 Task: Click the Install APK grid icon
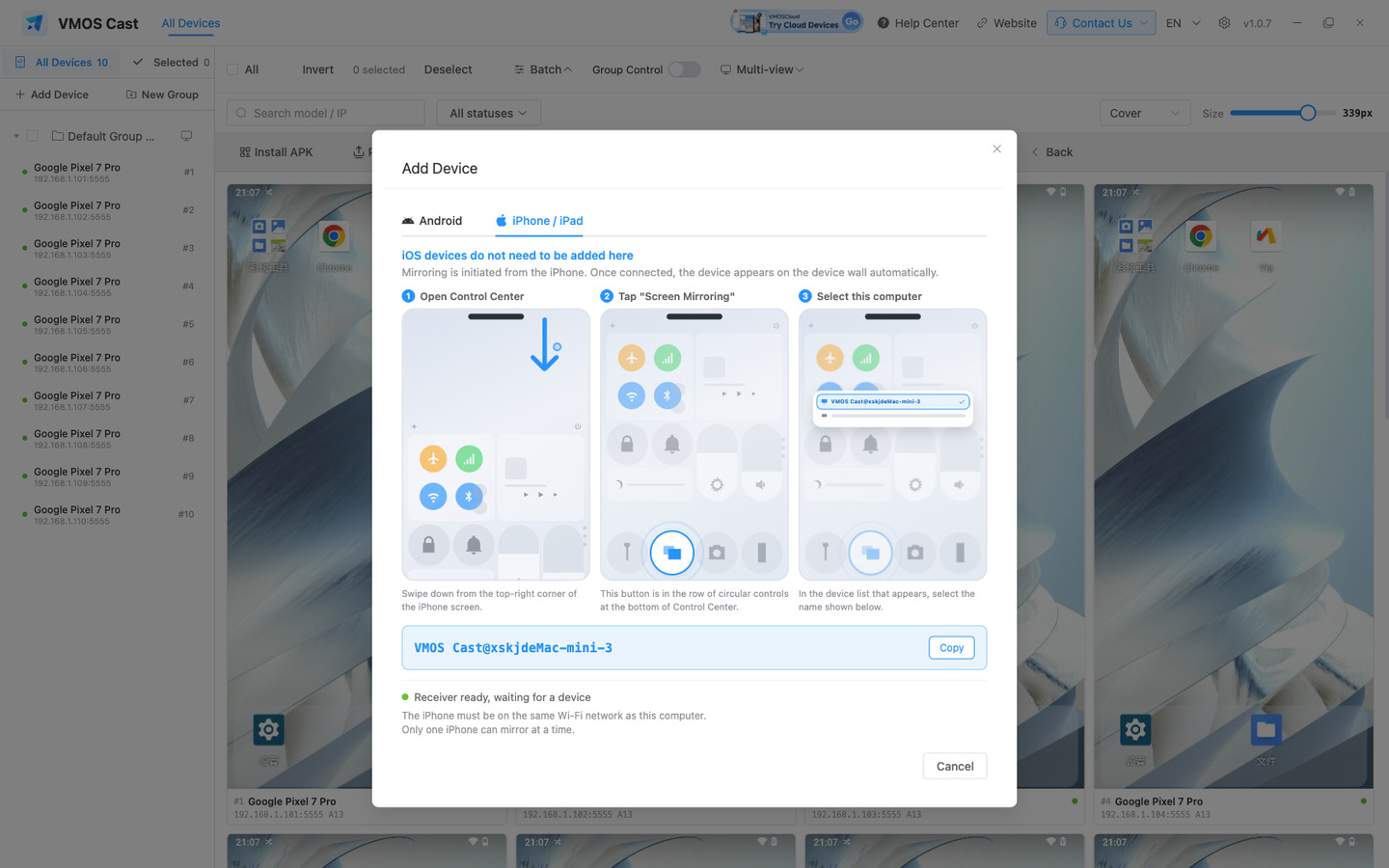click(x=245, y=152)
